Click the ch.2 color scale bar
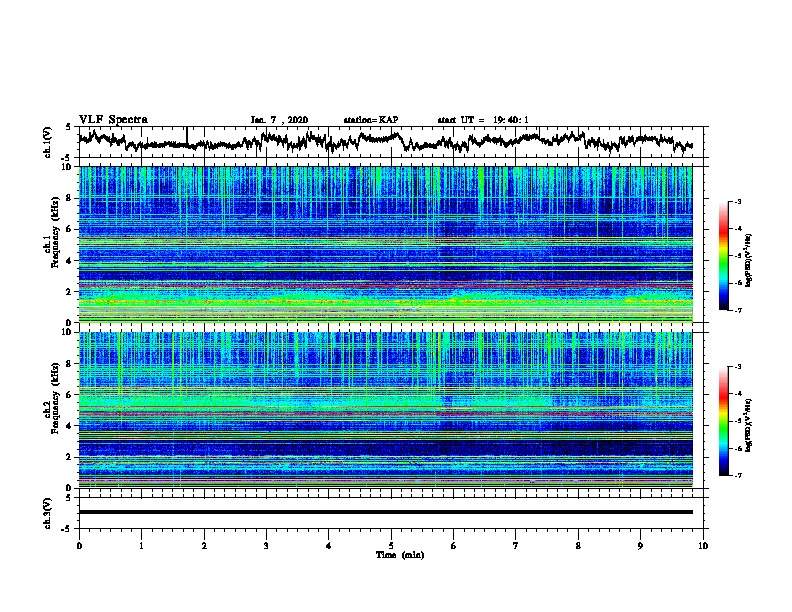 tap(724, 421)
